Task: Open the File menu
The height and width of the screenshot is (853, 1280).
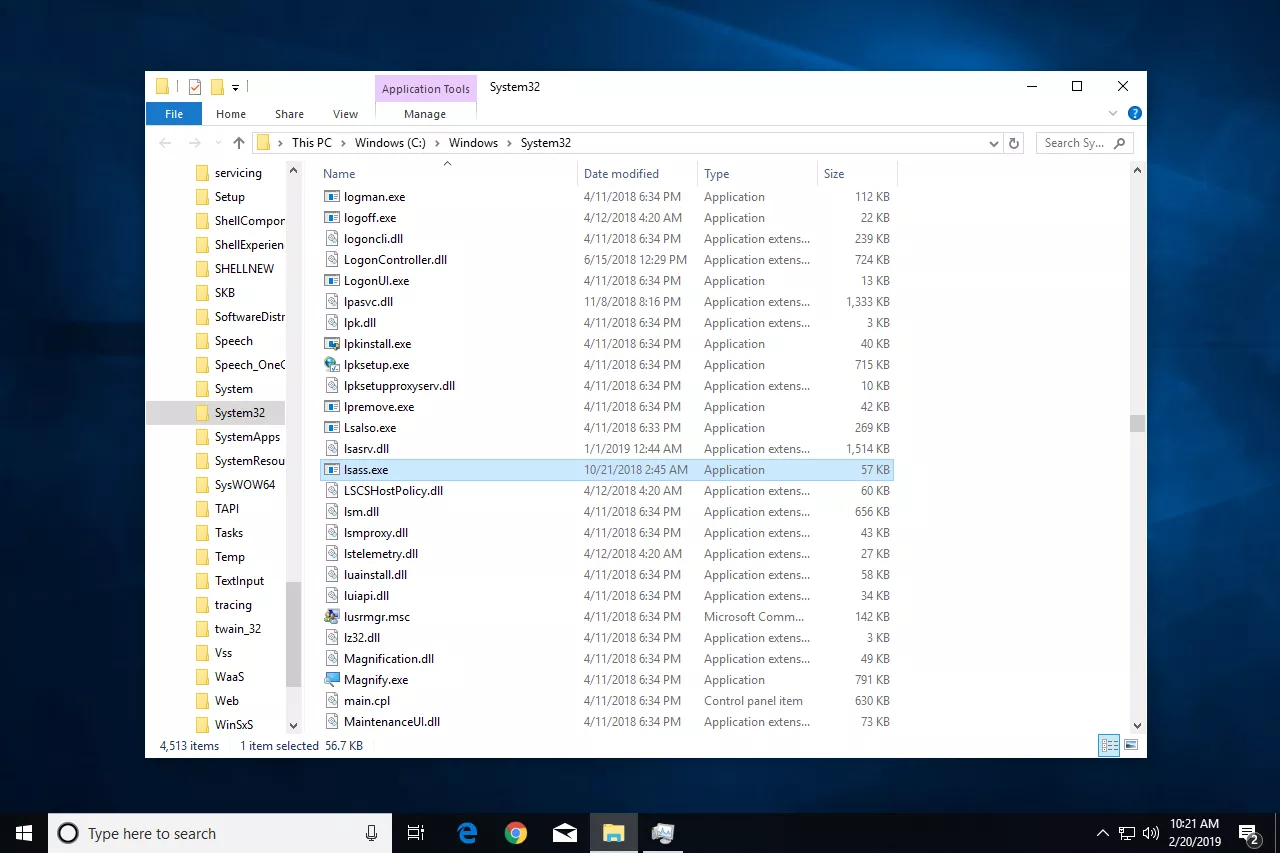Action: 173,113
